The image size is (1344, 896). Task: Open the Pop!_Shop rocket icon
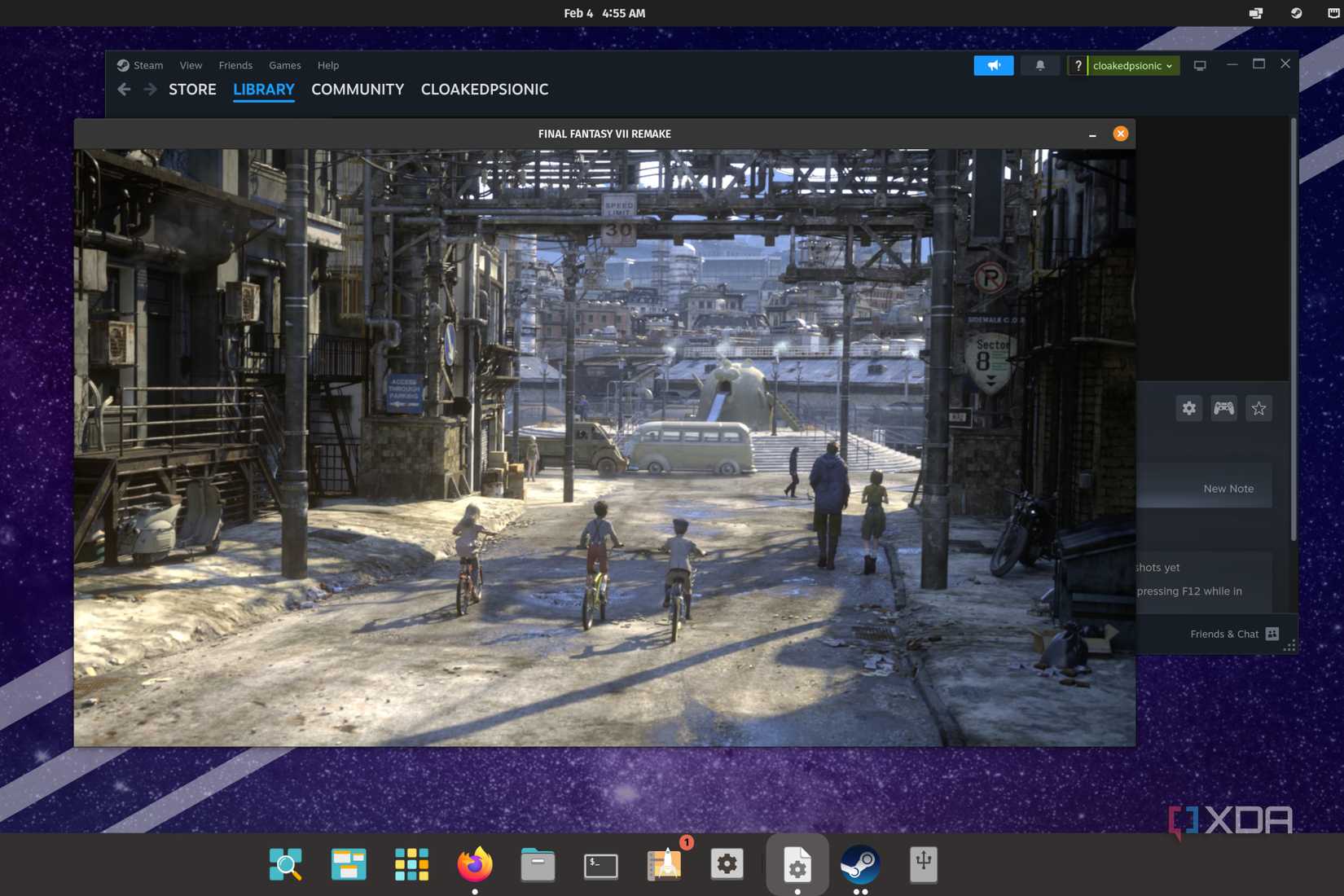665,864
